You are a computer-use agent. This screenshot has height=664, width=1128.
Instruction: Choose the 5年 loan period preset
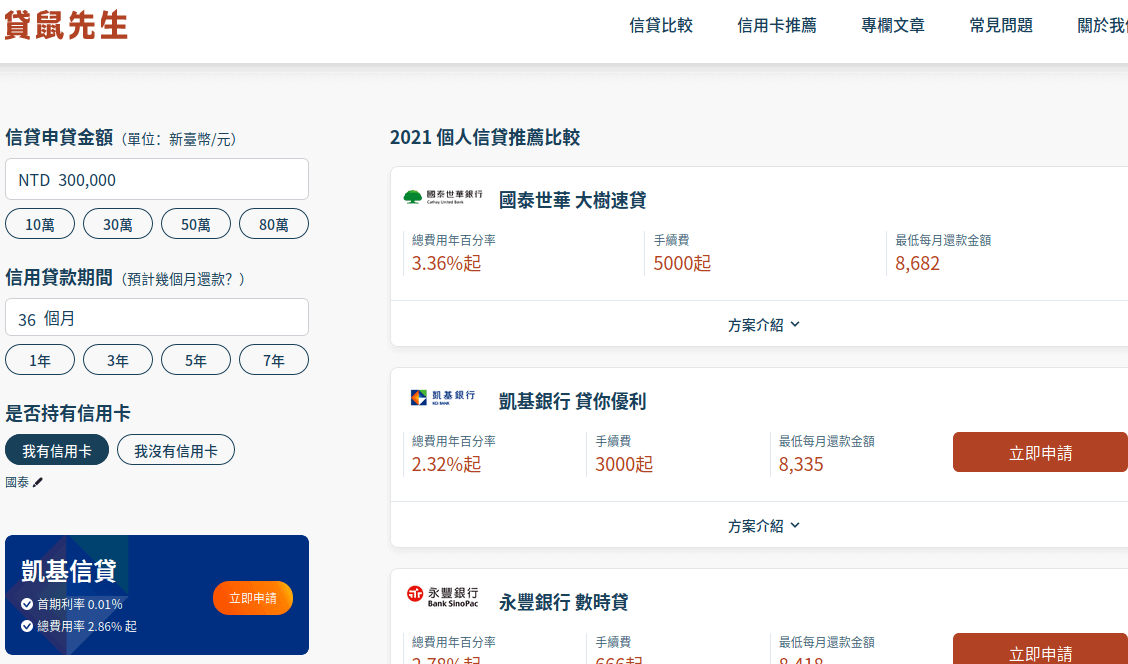click(196, 360)
